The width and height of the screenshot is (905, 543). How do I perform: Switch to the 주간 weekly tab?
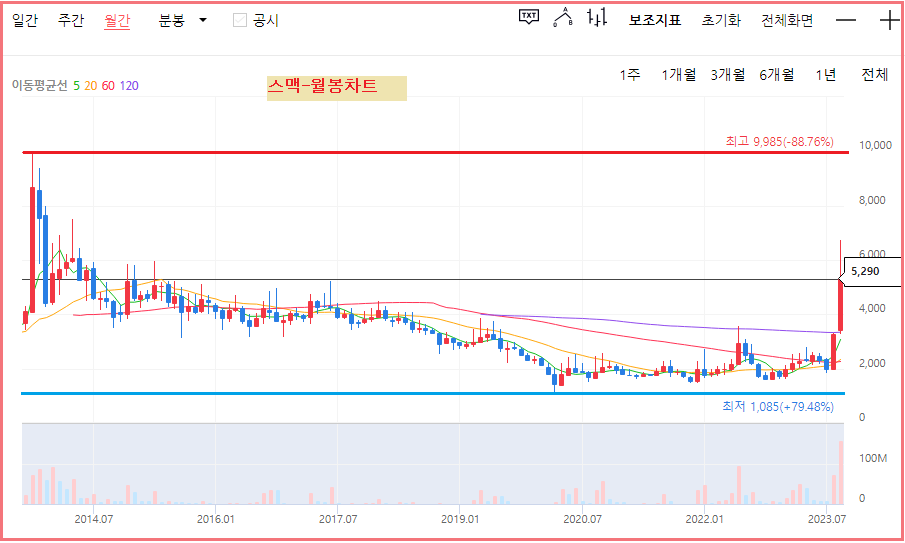[71, 21]
